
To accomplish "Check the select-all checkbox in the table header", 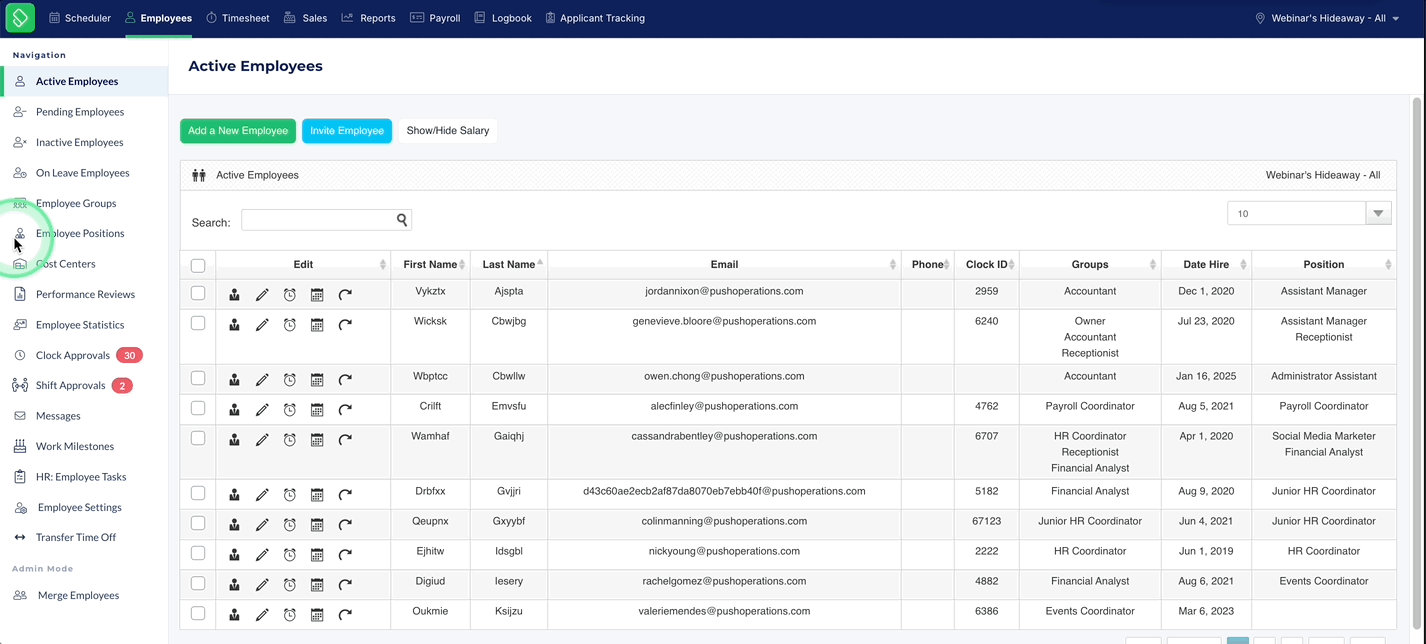I will 198,265.
